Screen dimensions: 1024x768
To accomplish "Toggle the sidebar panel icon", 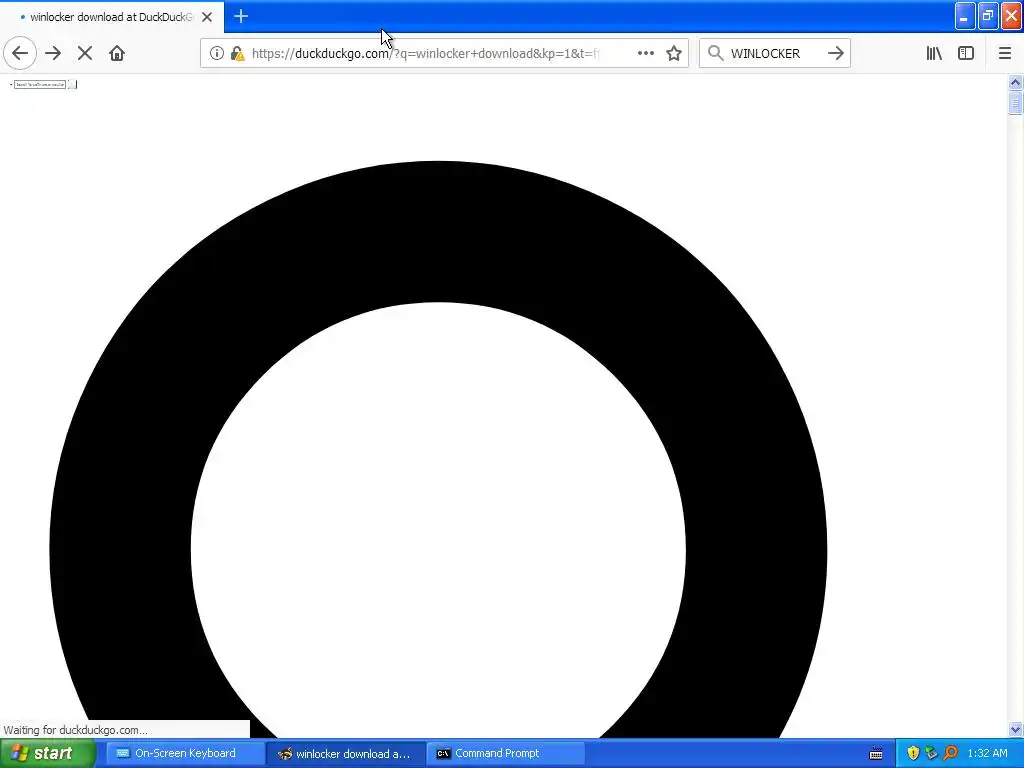I will (966, 53).
